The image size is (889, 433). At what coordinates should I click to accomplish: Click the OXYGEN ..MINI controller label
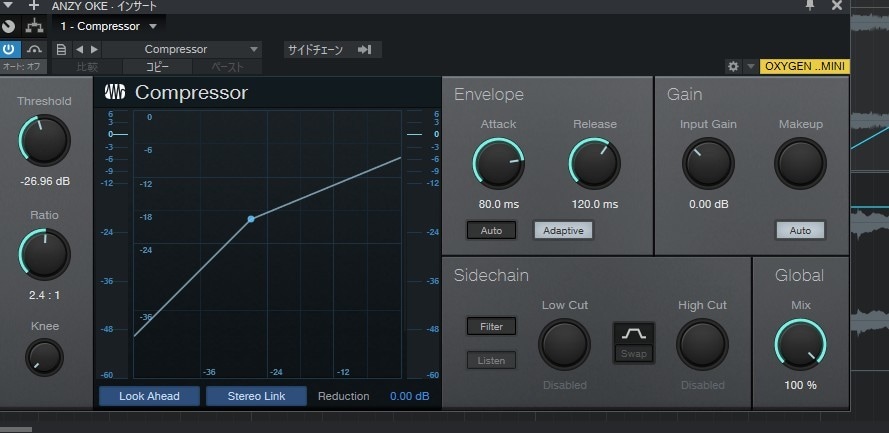click(x=805, y=66)
